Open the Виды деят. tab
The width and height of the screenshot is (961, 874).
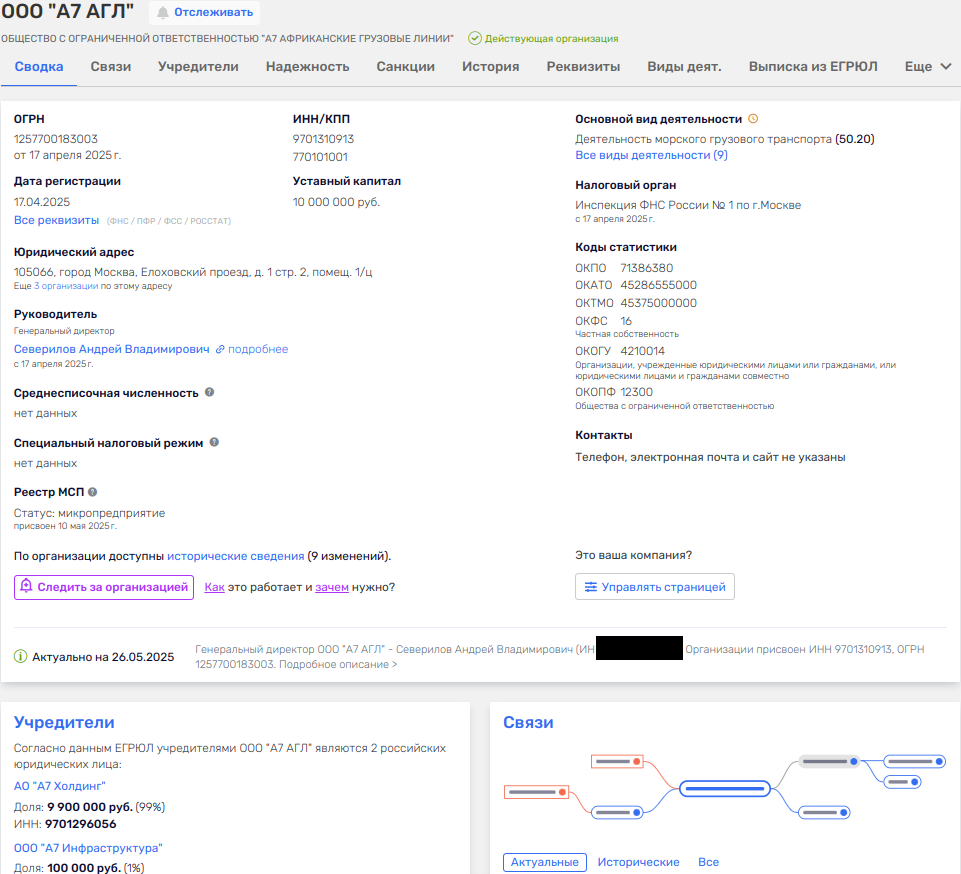(685, 66)
